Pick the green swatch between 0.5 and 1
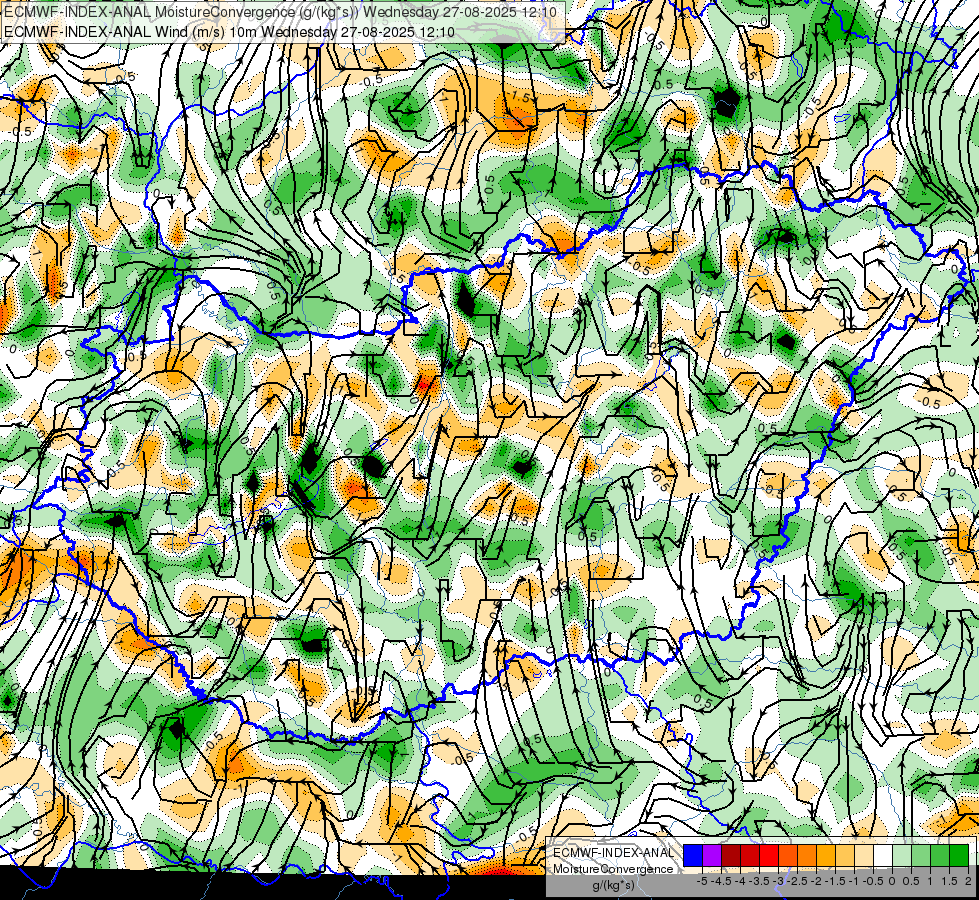Image resolution: width=979 pixels, height=900 pixels. tap(921, 856)
